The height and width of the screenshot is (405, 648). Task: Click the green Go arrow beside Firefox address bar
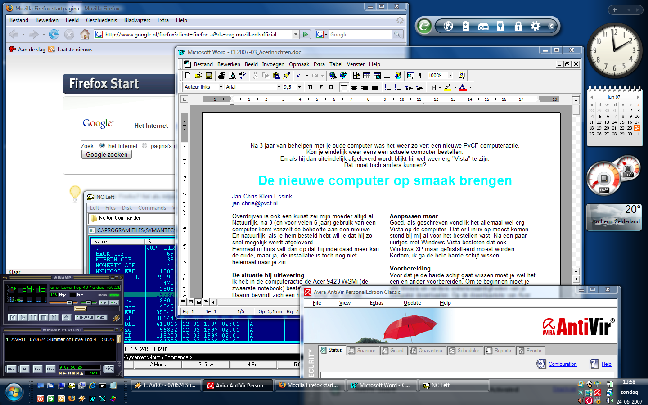[x=306, y=34]
